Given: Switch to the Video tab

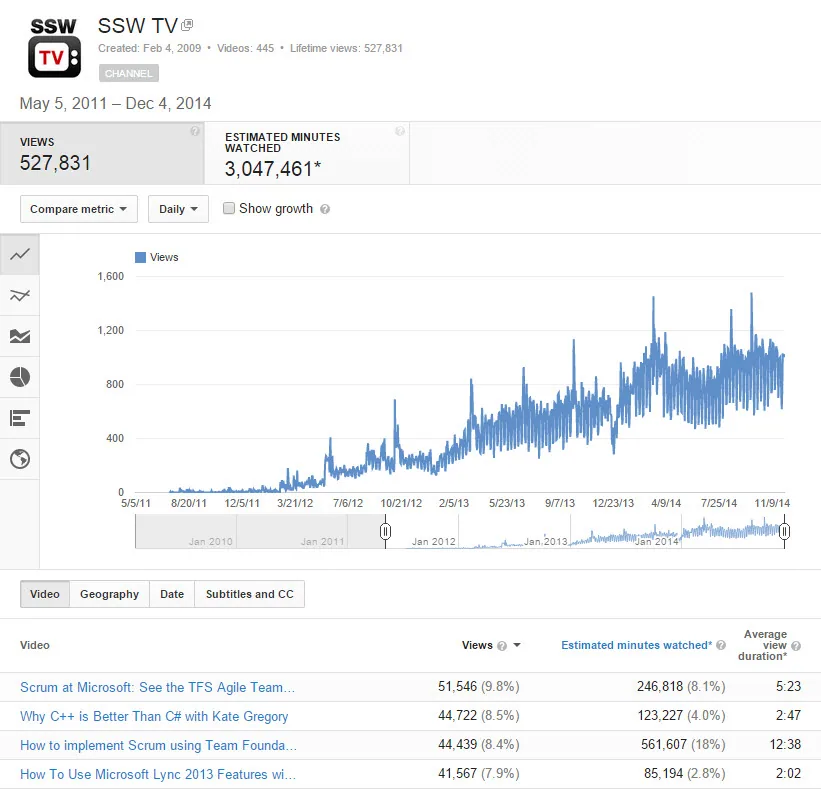Looking at the screenshot, I should tap(45, 594).
